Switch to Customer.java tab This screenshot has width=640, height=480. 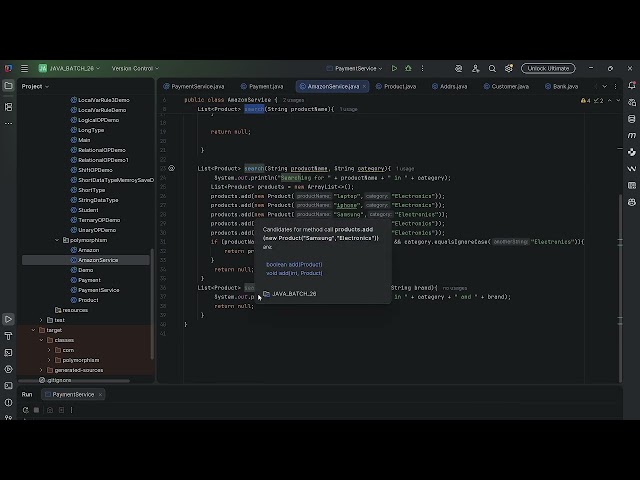tap(506, 87)
